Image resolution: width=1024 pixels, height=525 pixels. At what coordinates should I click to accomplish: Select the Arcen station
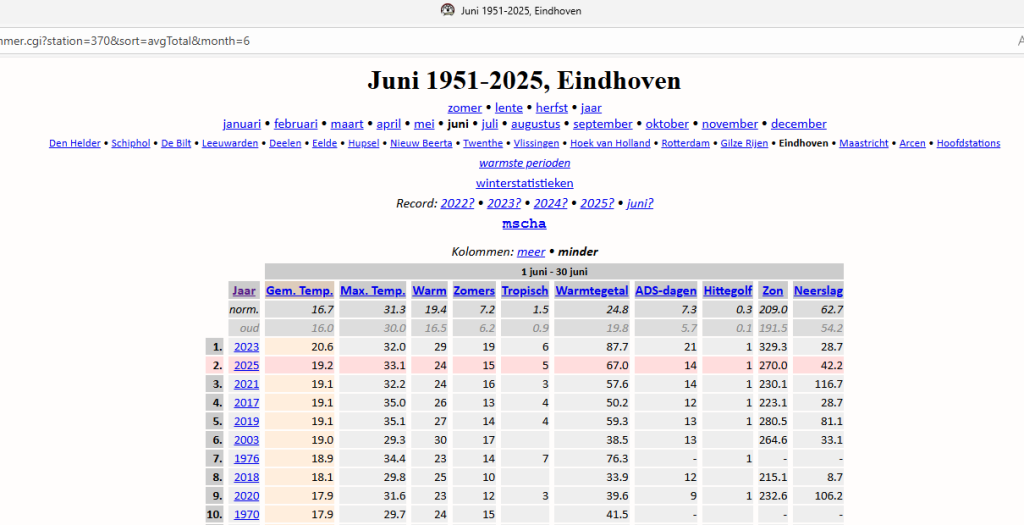[912, 143]
